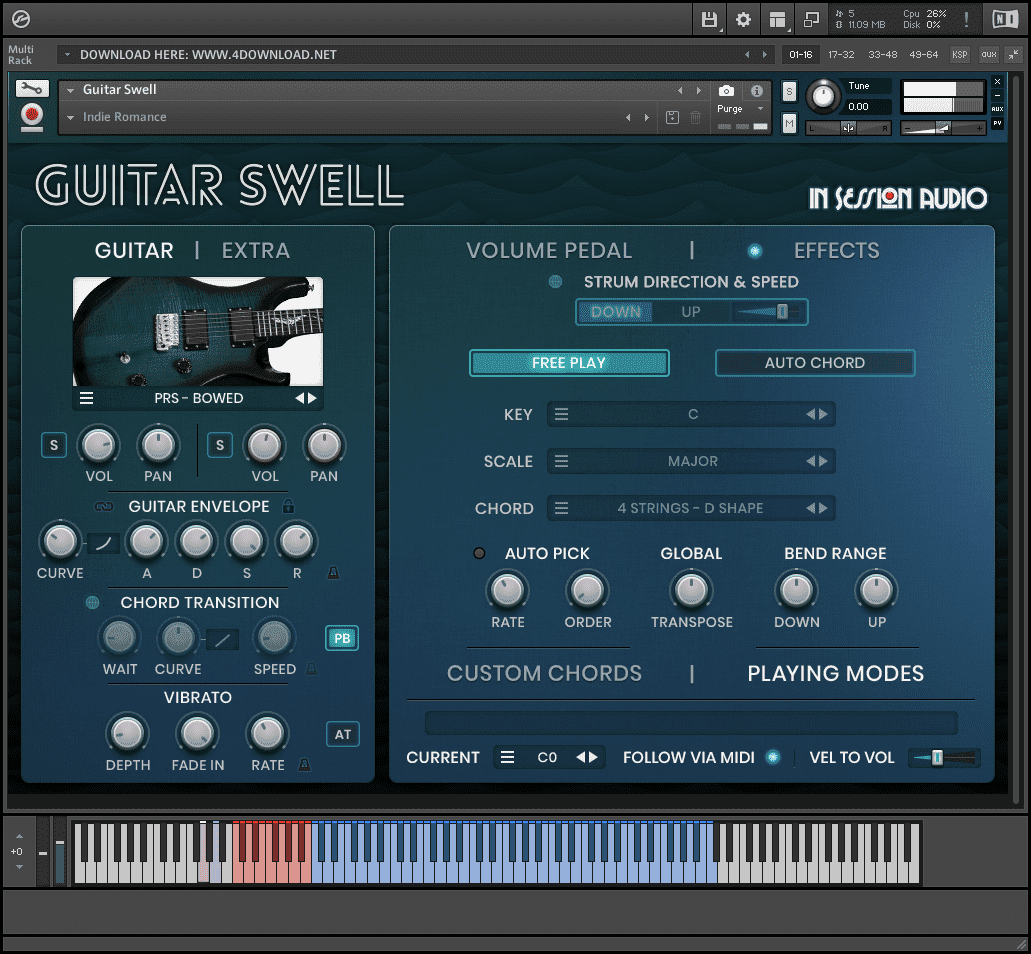Toggle the PB pitch bend button
The image size is (1031, 954).
pyautogui.click(x=342, y=638)
